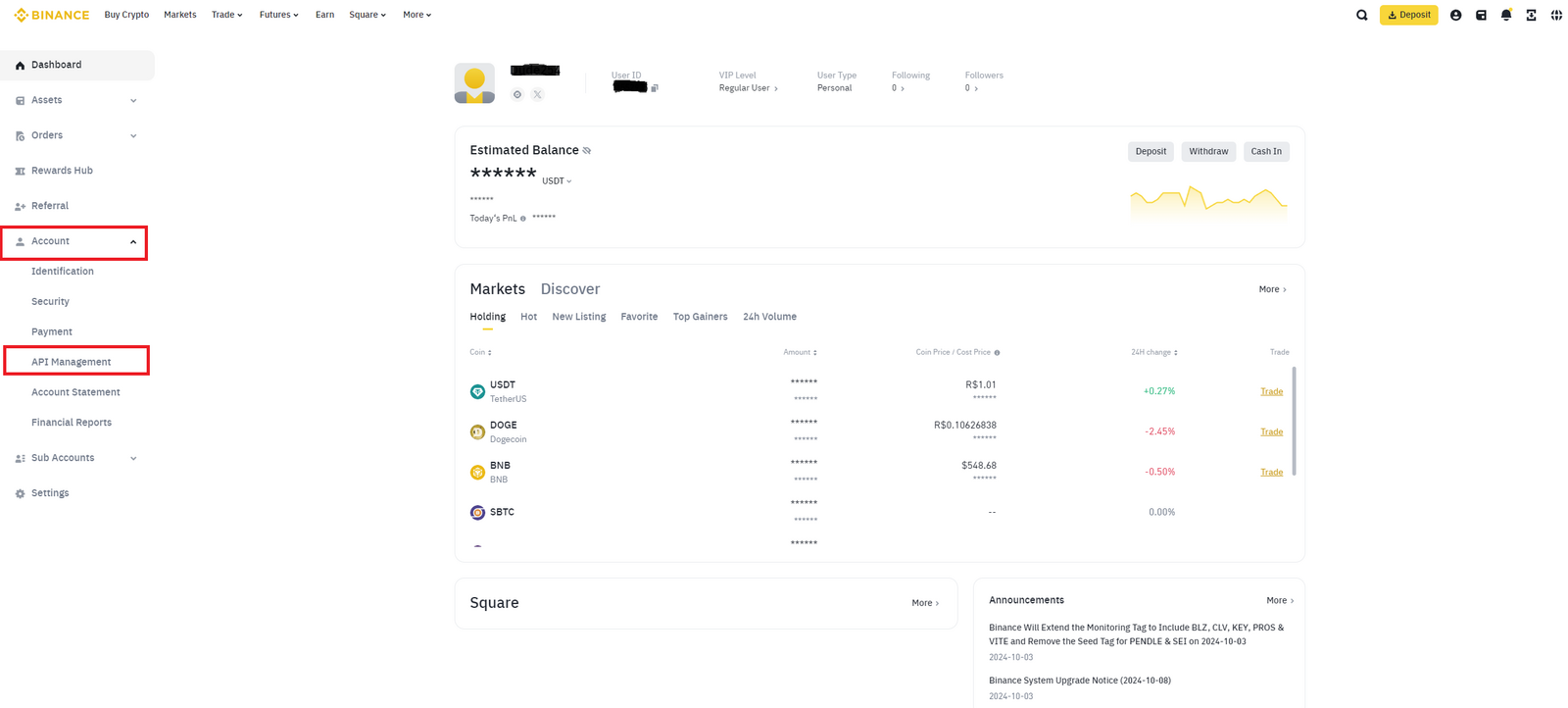Sort by 24H change column arrows
Image resolution: width=1568 pixels, height=708 pixels.
pyautogui.click(x=1175, y=352)
